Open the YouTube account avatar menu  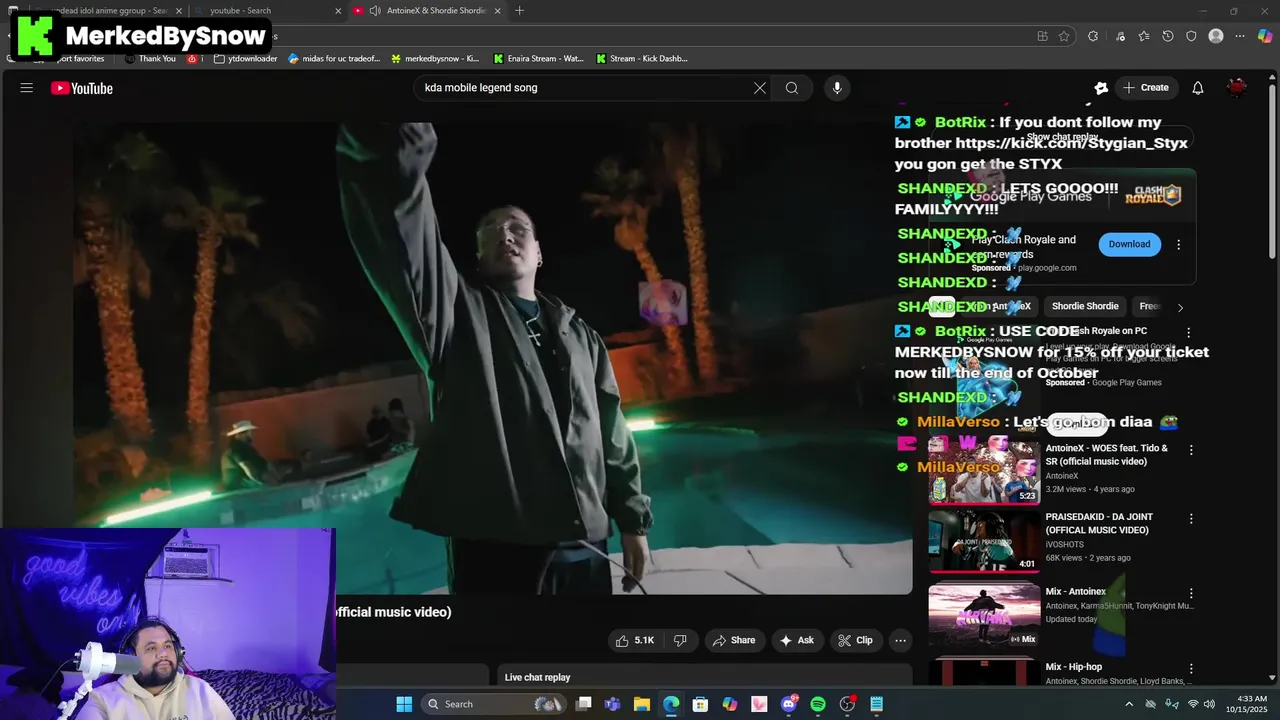(1237, 88)
